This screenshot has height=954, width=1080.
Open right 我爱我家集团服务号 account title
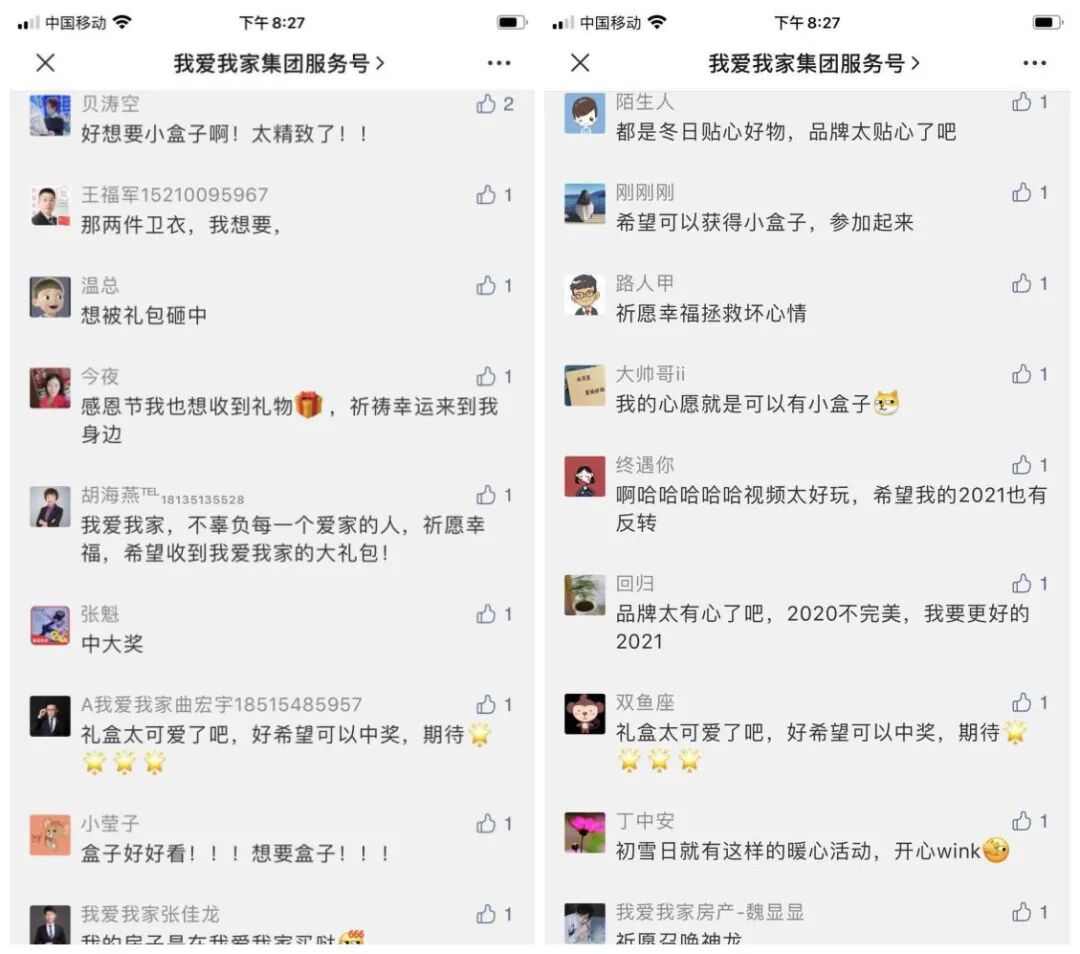[807, 63]
